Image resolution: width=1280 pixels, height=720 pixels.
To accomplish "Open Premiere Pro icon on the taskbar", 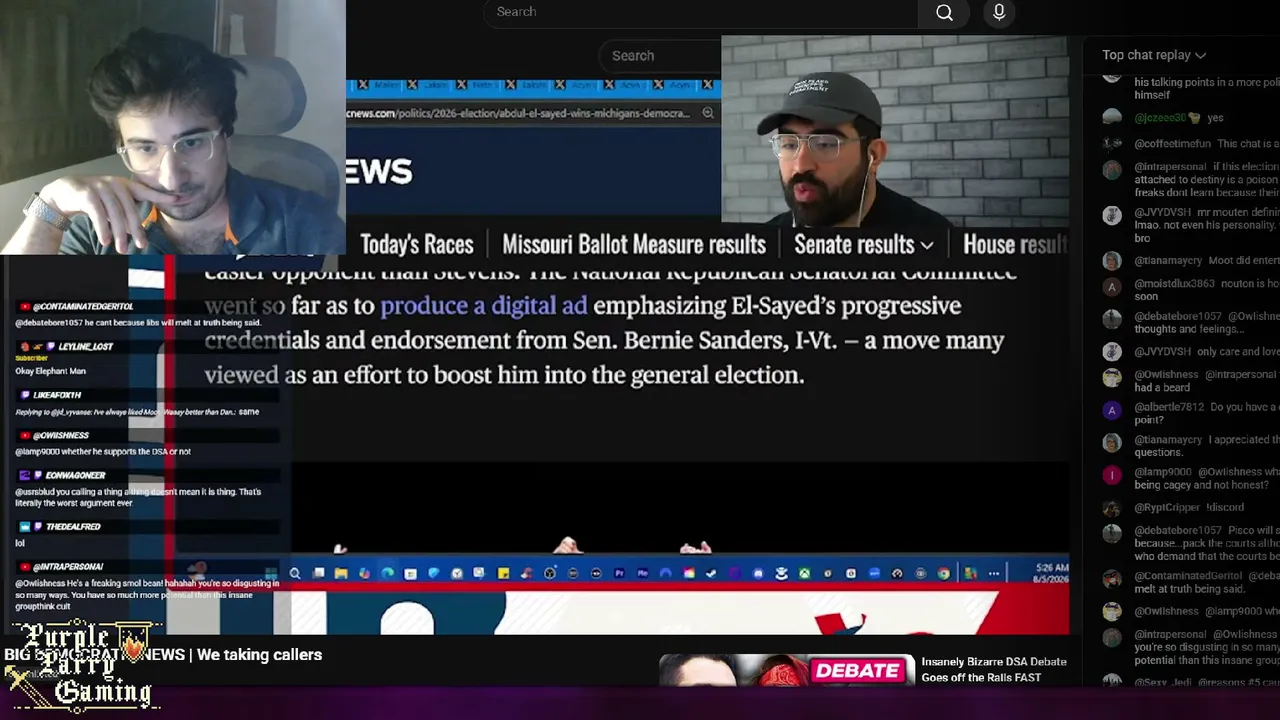I will point(619,573).
